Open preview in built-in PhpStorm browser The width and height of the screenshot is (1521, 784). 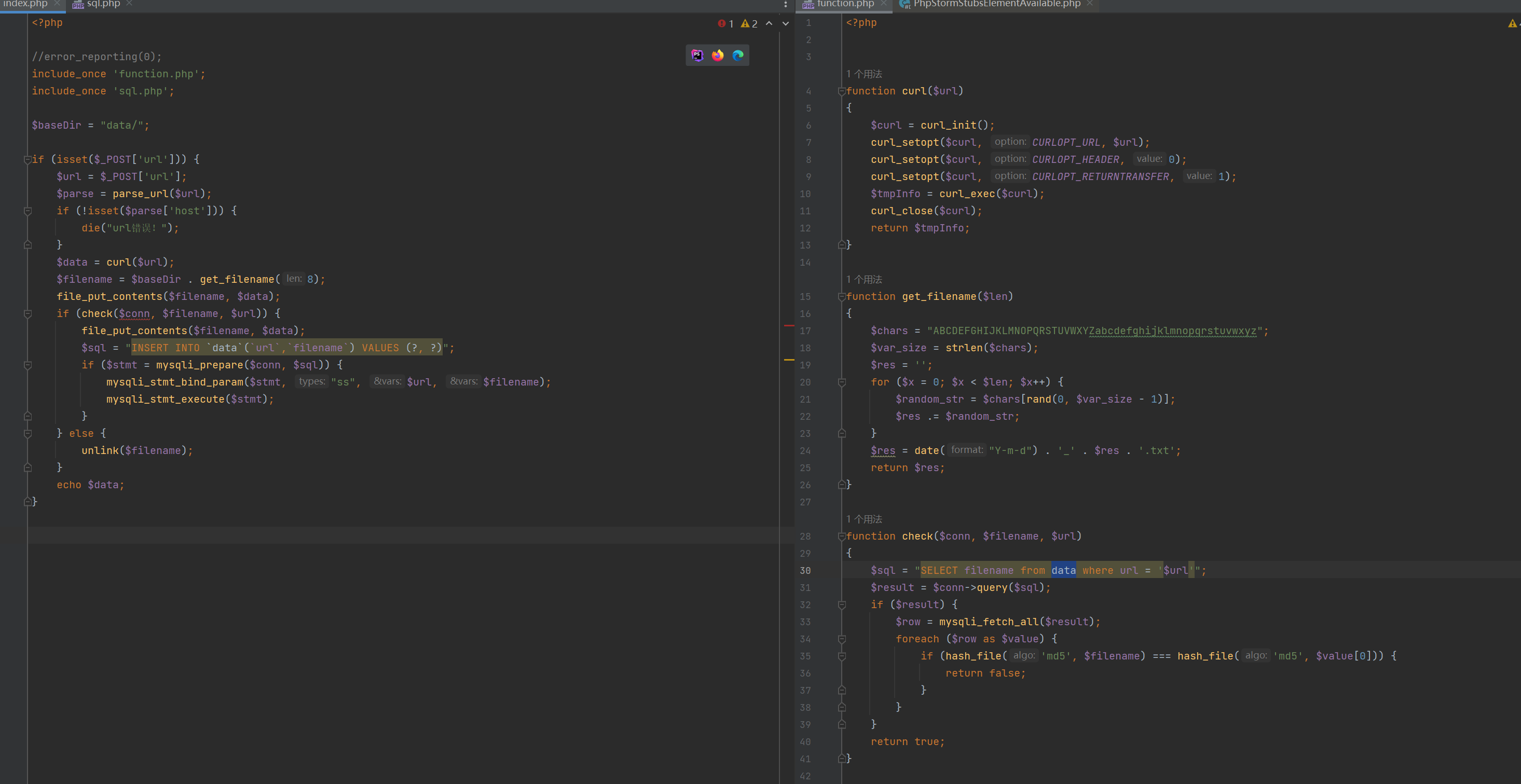(697, 55)
